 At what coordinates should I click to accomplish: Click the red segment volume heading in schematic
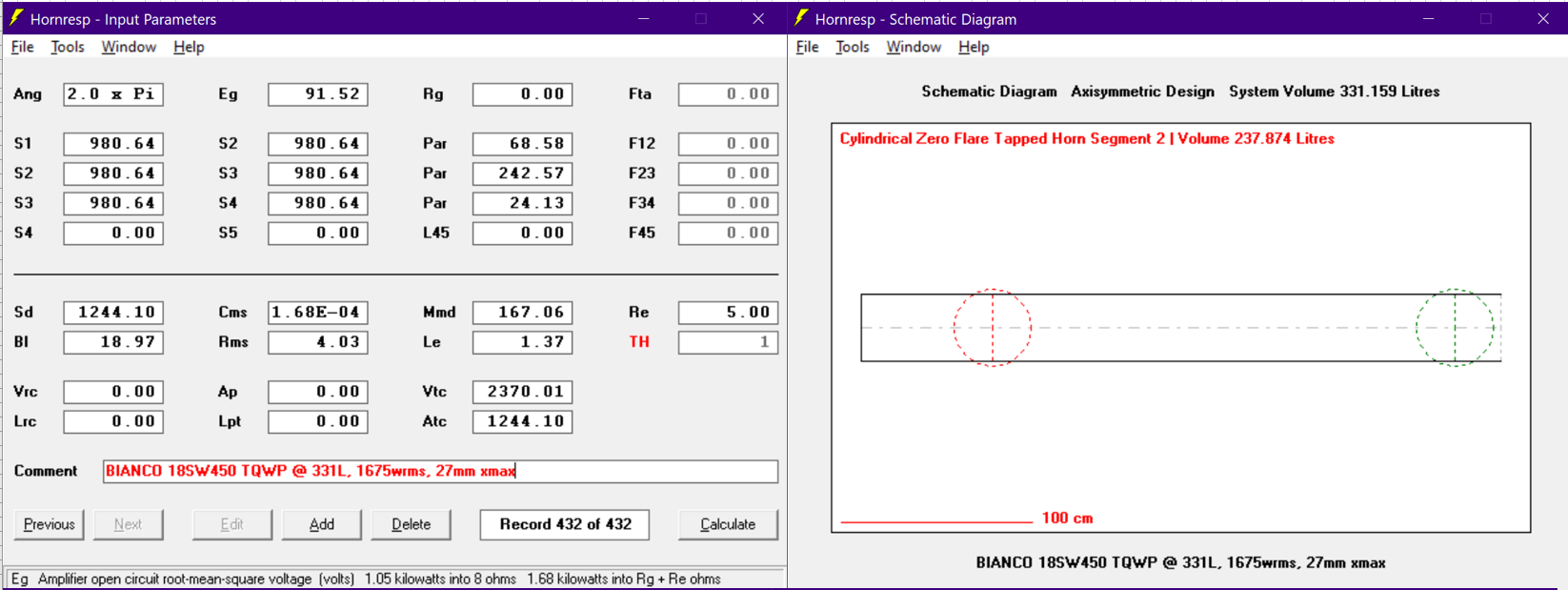click(x=1087, y=139)
